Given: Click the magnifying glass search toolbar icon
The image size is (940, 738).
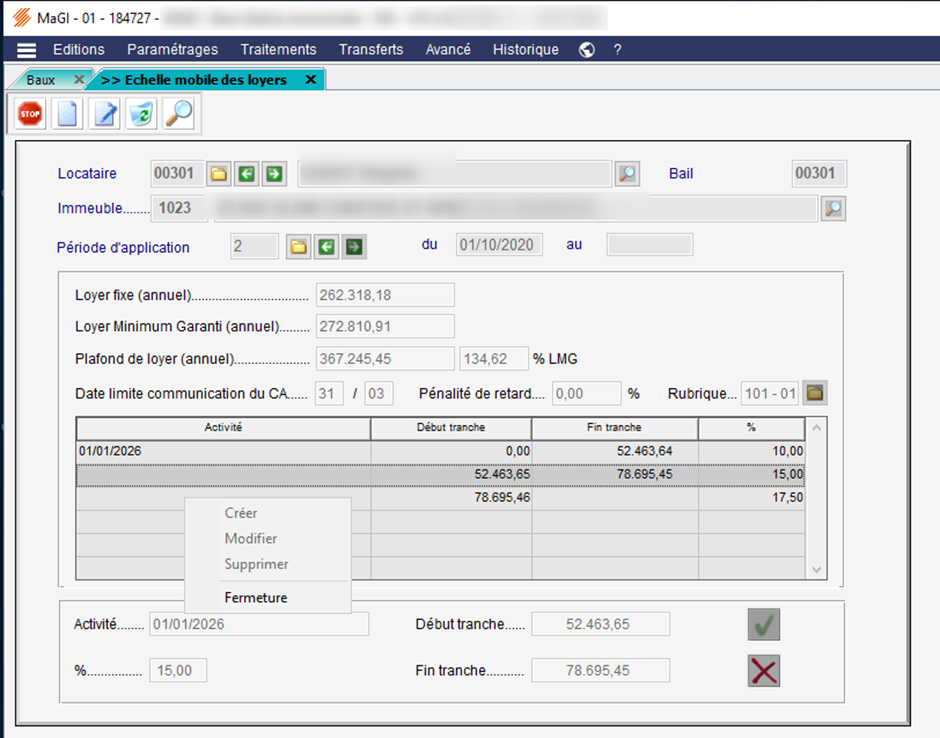Looking at the screenshot, I should pyautogui.click(x=178, y=114).
